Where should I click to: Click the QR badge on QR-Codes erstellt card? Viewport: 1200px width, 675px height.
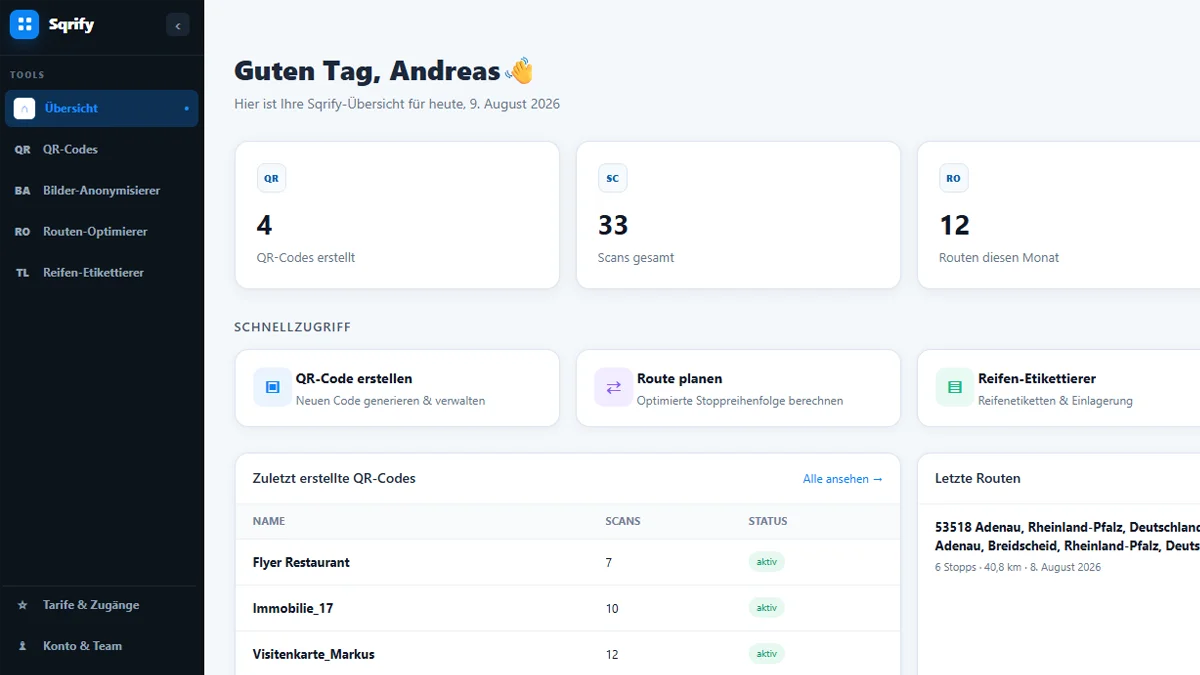[271, 178]
